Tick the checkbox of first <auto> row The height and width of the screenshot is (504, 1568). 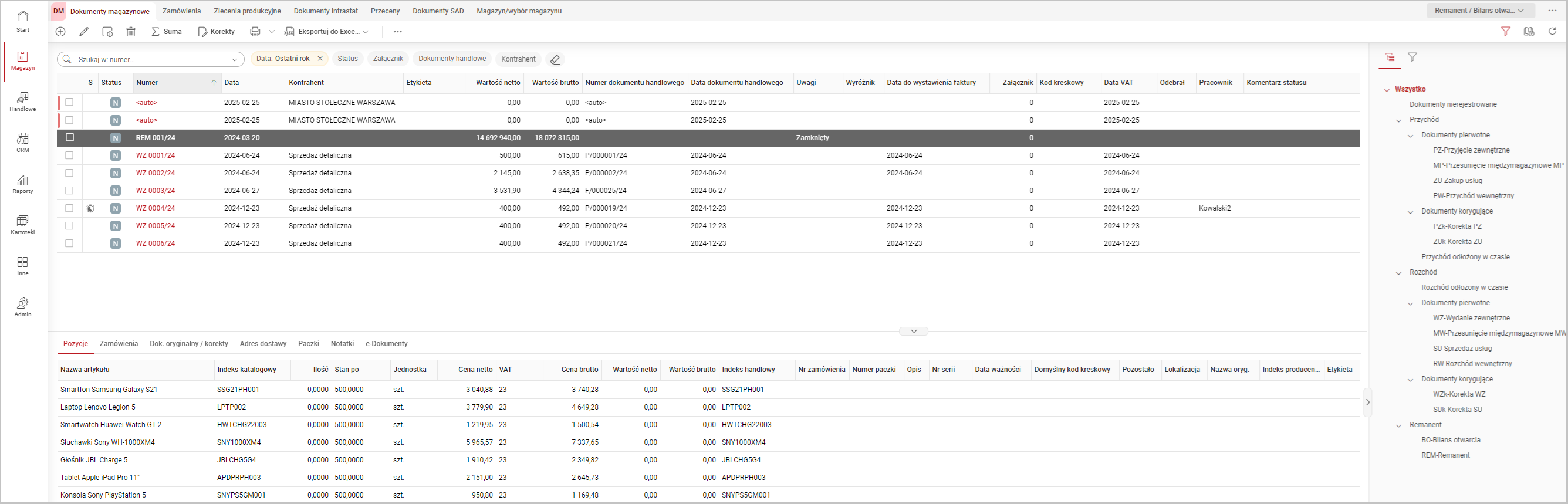pyautogui.click(x=69, y=102)
